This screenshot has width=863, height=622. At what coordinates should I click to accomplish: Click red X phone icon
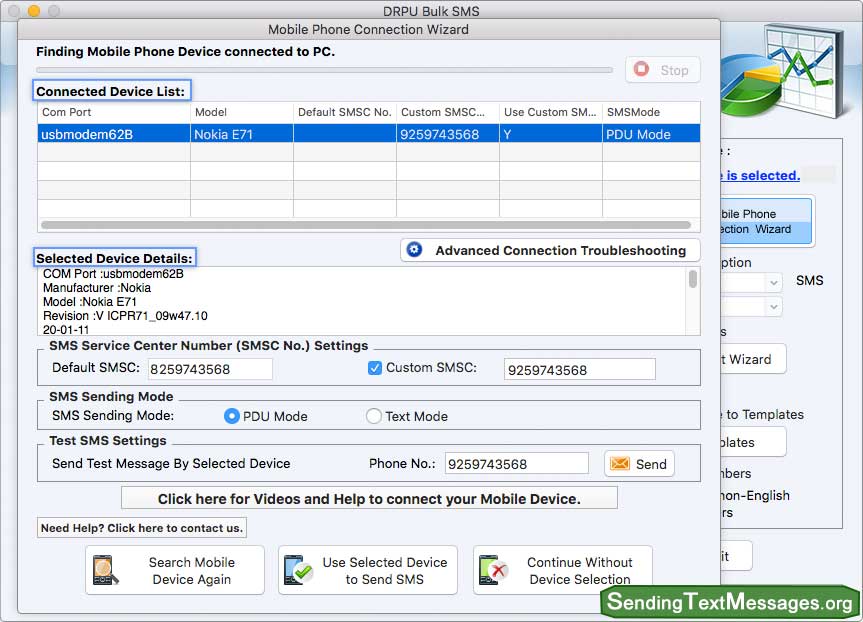pyautogui.click(x=493, y=570)
